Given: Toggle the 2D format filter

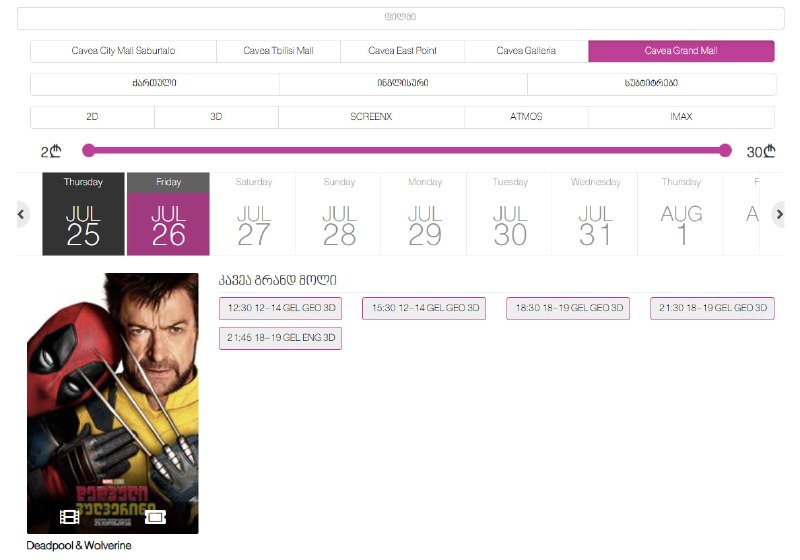Looking at the screenshot, I should coord(92,117).
